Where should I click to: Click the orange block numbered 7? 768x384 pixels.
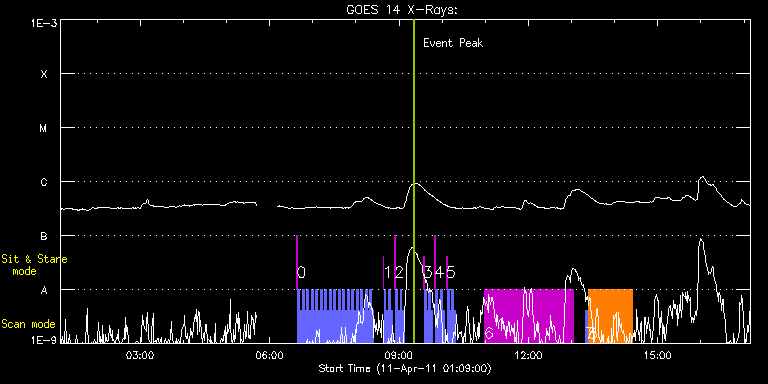(x=610, y=316)
